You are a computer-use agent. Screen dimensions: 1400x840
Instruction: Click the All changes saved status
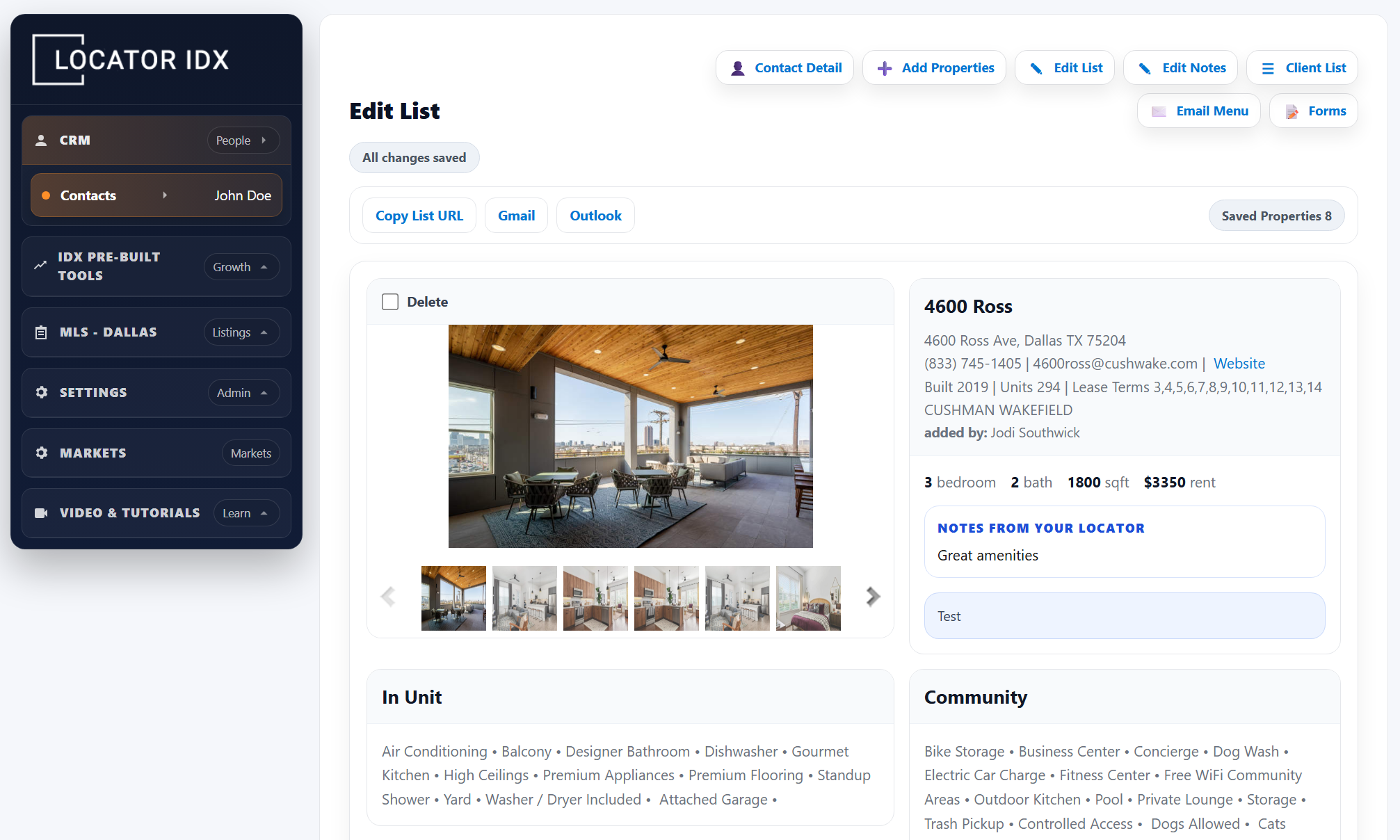click(x=414, y=158)
